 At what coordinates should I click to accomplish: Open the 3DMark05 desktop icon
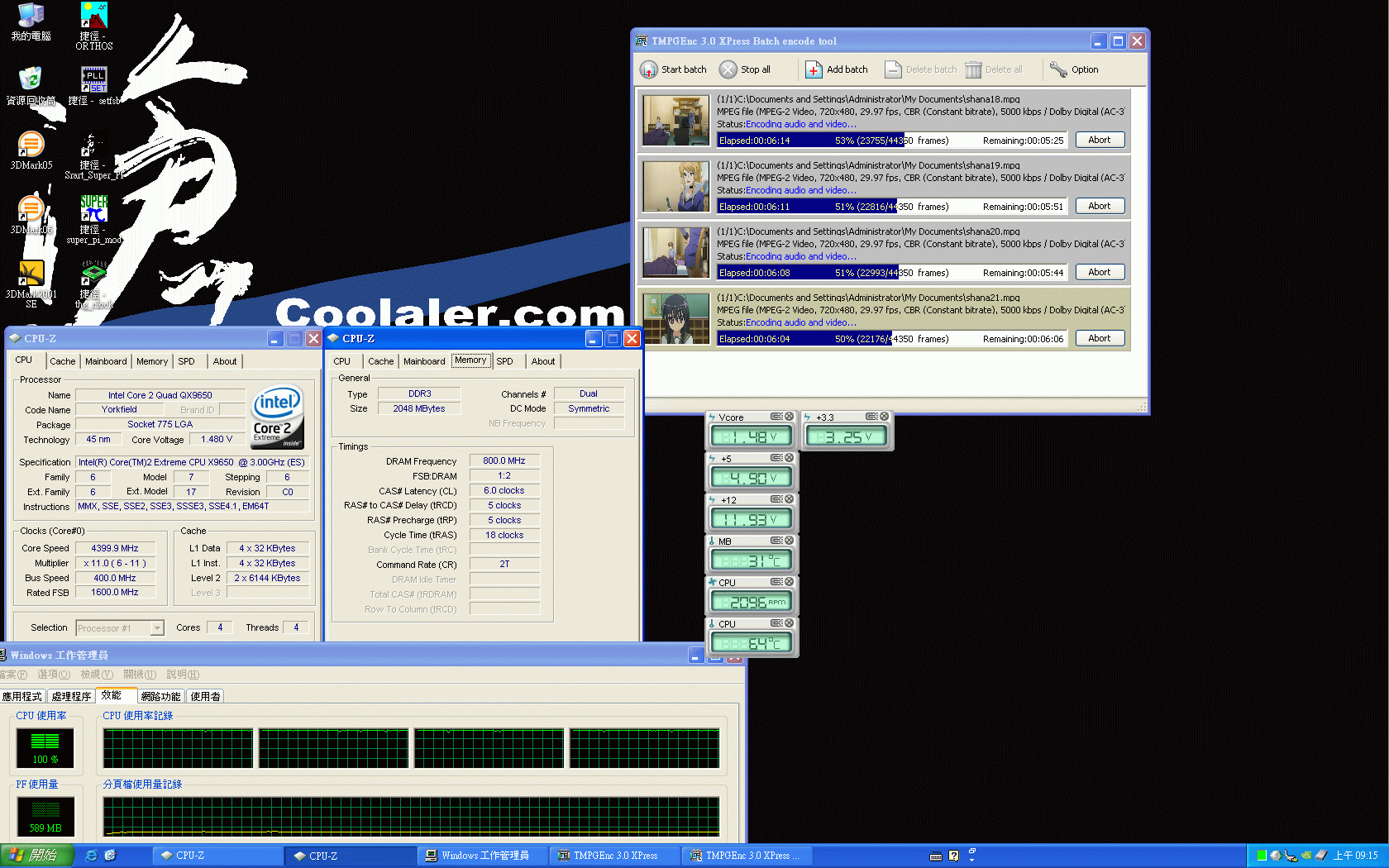tap(31, 150)
